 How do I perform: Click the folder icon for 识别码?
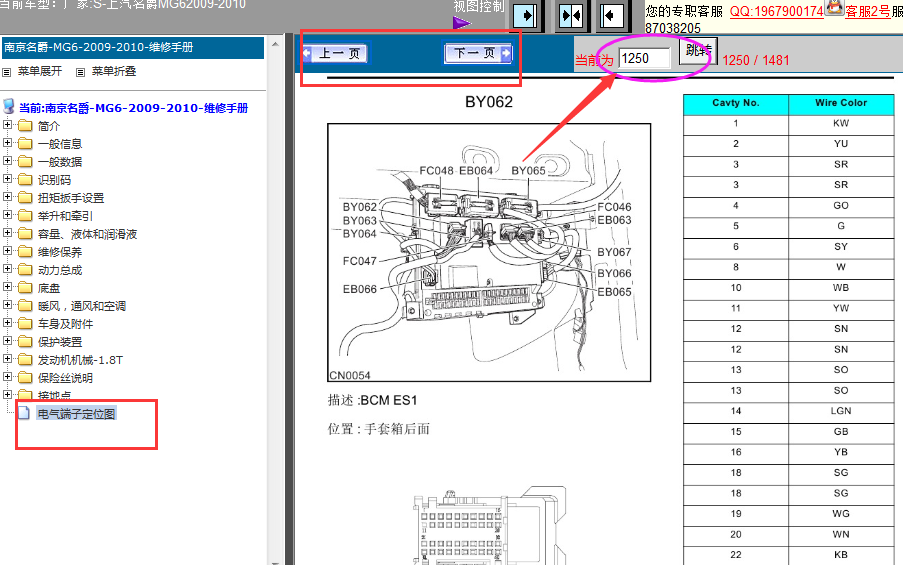pos(25,180)
